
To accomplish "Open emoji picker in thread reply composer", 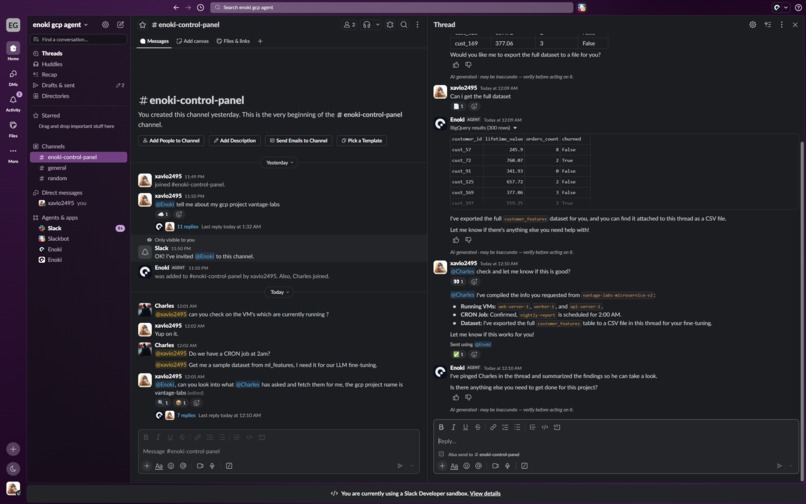I will tap(466, 466).
